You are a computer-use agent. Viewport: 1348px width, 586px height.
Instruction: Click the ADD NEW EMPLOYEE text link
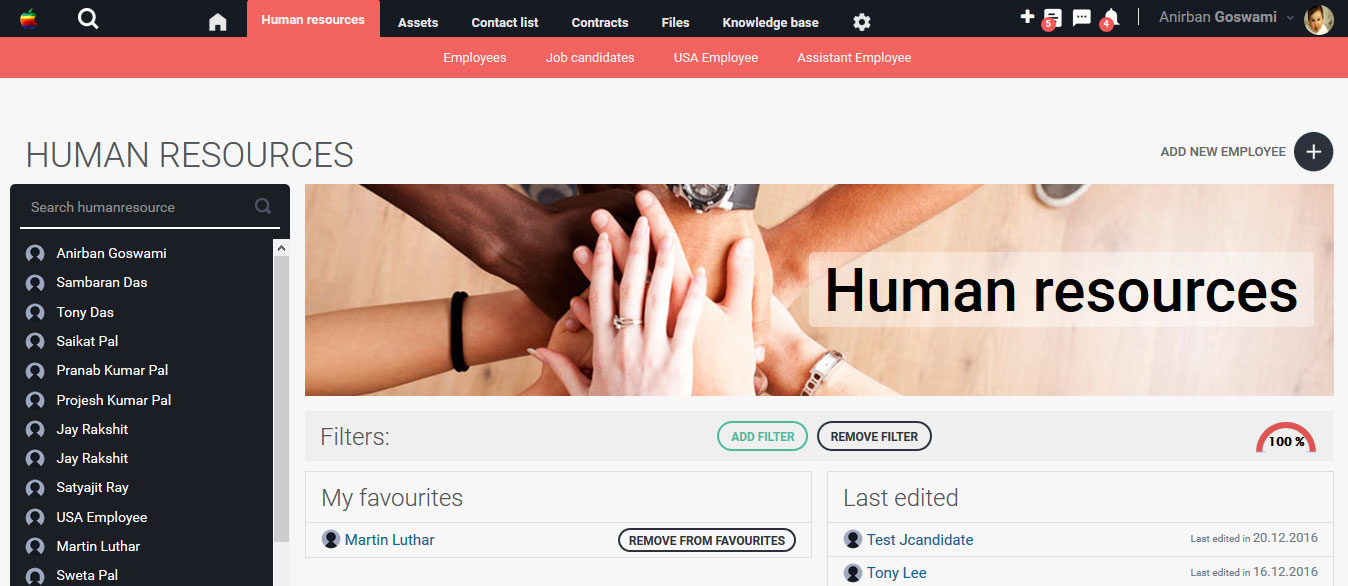[1223, 152]
